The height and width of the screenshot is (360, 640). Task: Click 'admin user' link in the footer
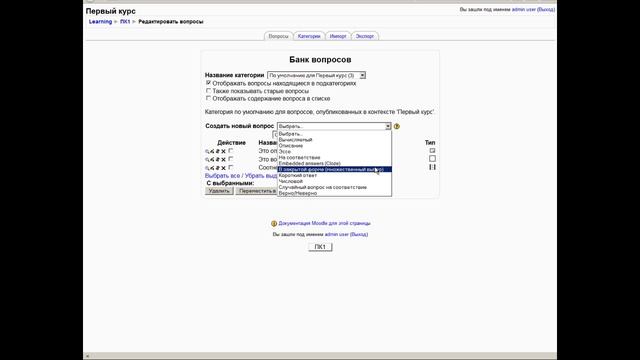tap(337, 235)
